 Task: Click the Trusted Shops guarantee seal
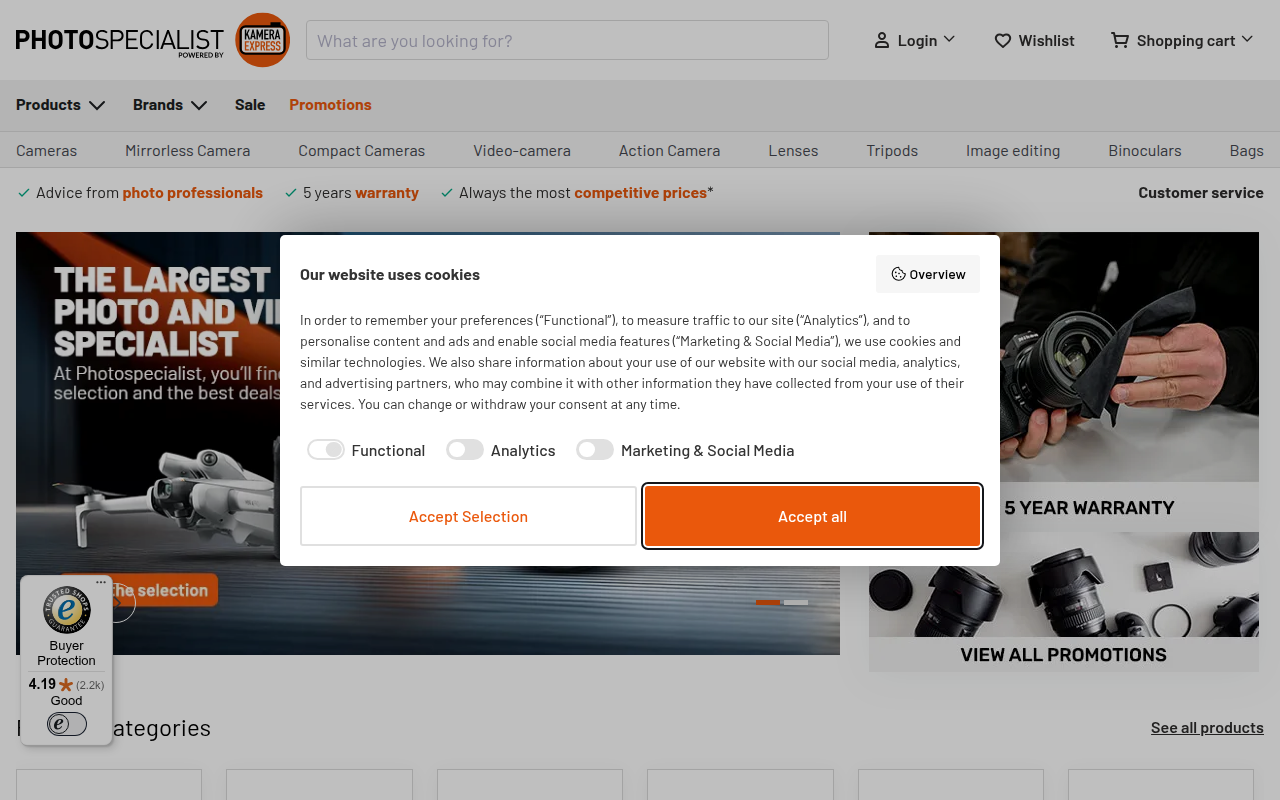coord(67,610)
